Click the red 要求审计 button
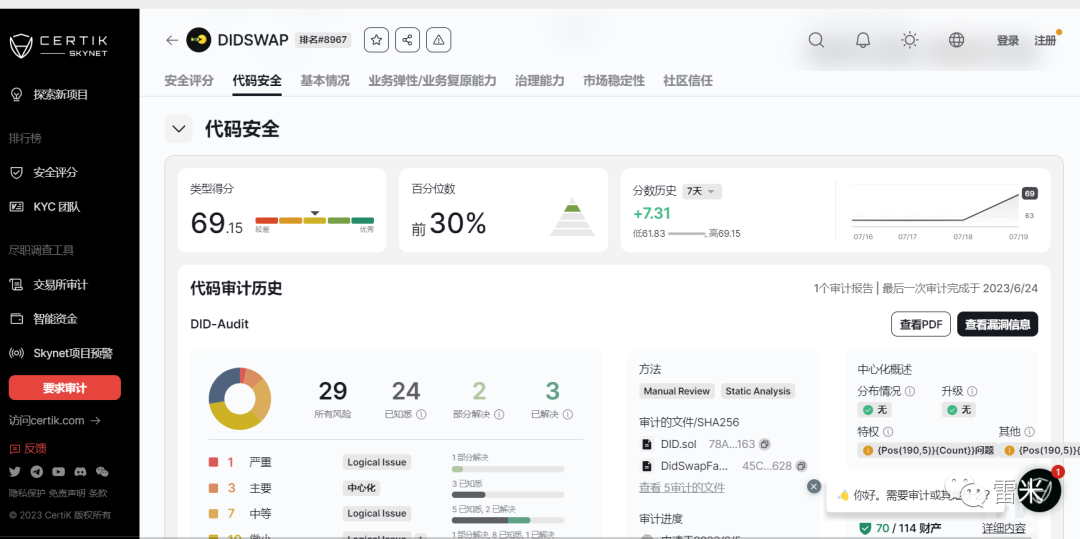1080x539 pixels. (x=65, y=388)
